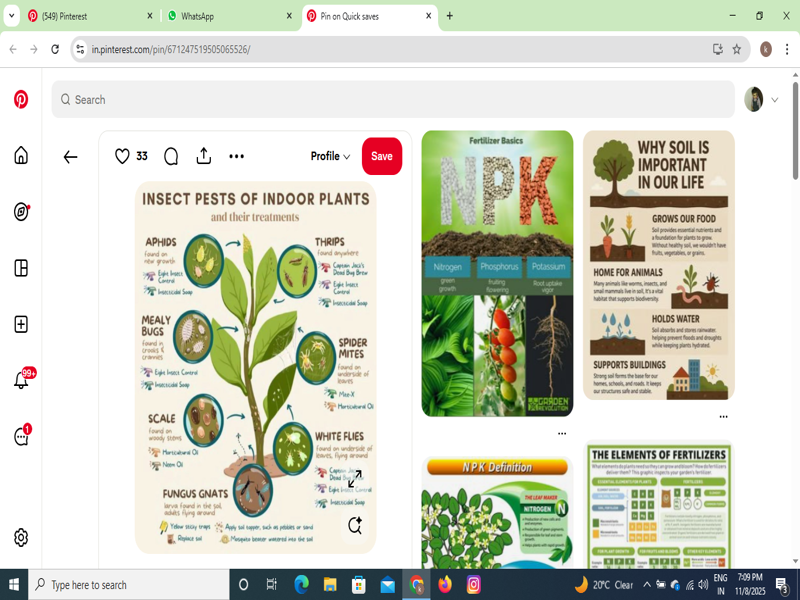
Task: Open the Explore compass icon
Action: 21,211
